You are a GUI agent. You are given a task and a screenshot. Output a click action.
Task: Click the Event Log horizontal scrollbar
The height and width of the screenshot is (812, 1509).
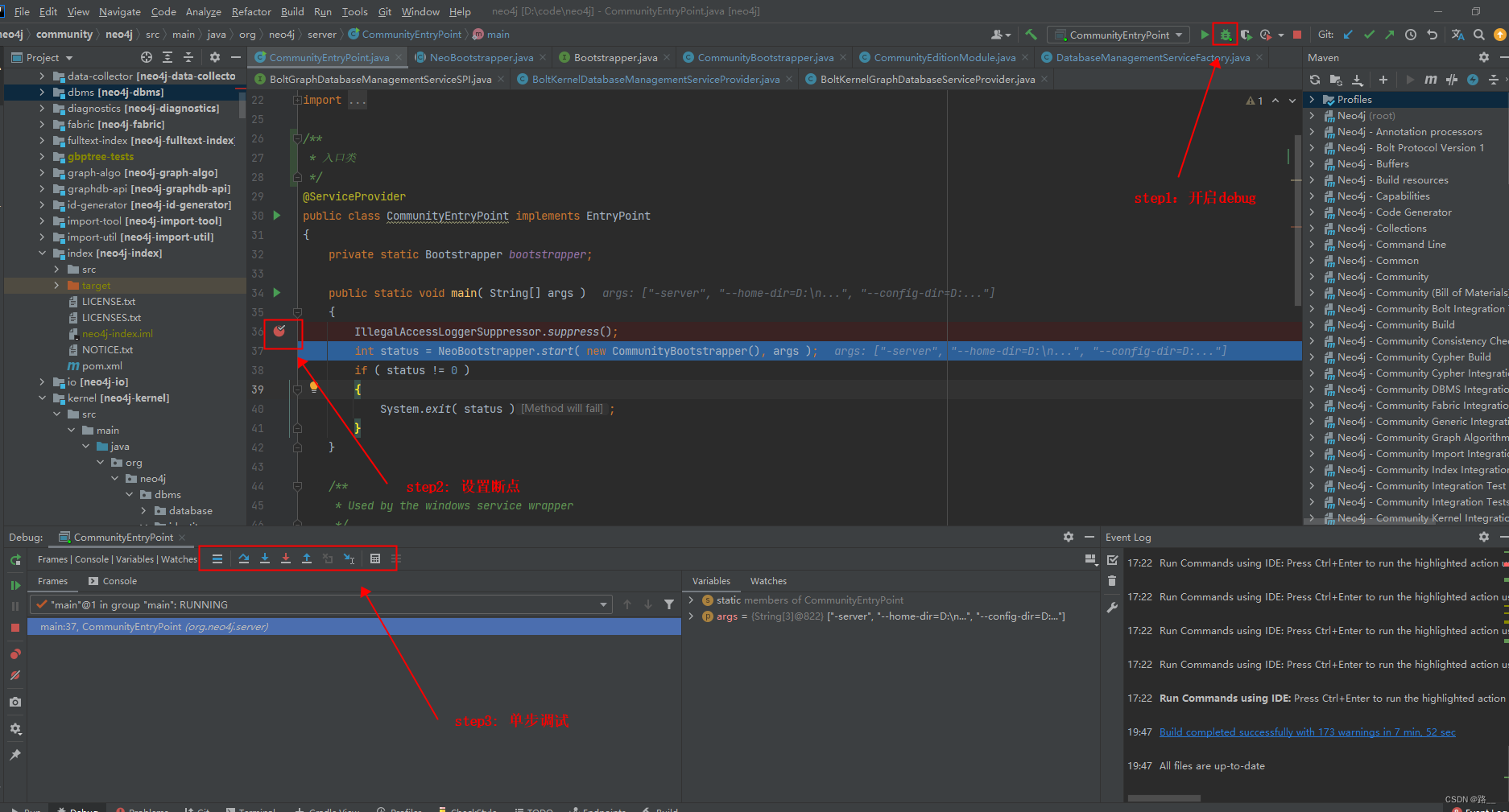[1164, 798]
